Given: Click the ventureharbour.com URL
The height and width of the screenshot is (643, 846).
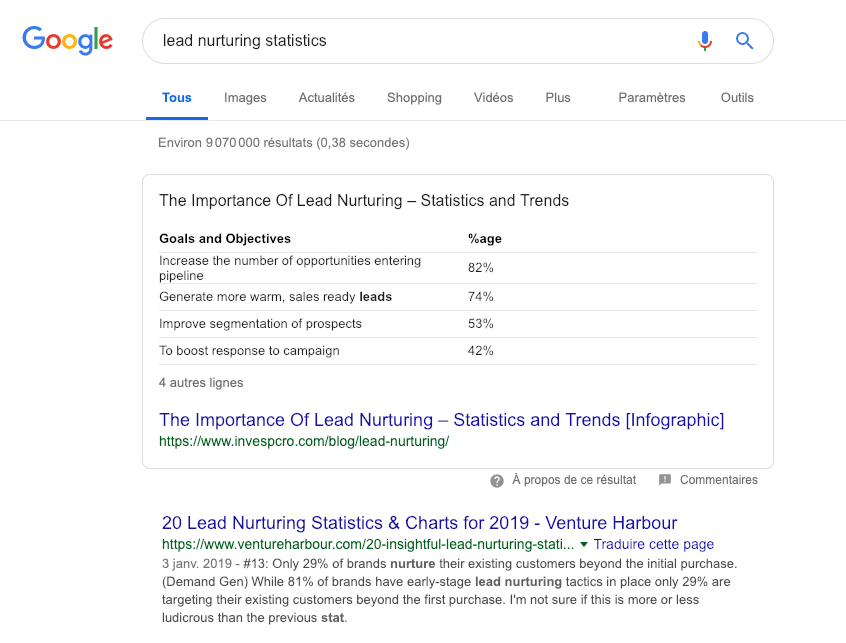Looking at the screenshot, I should click(368, 544).
